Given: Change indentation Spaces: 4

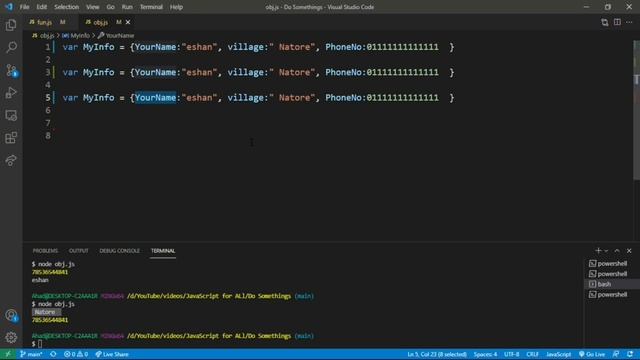Looking at the screenshot, I should (485, 354).
